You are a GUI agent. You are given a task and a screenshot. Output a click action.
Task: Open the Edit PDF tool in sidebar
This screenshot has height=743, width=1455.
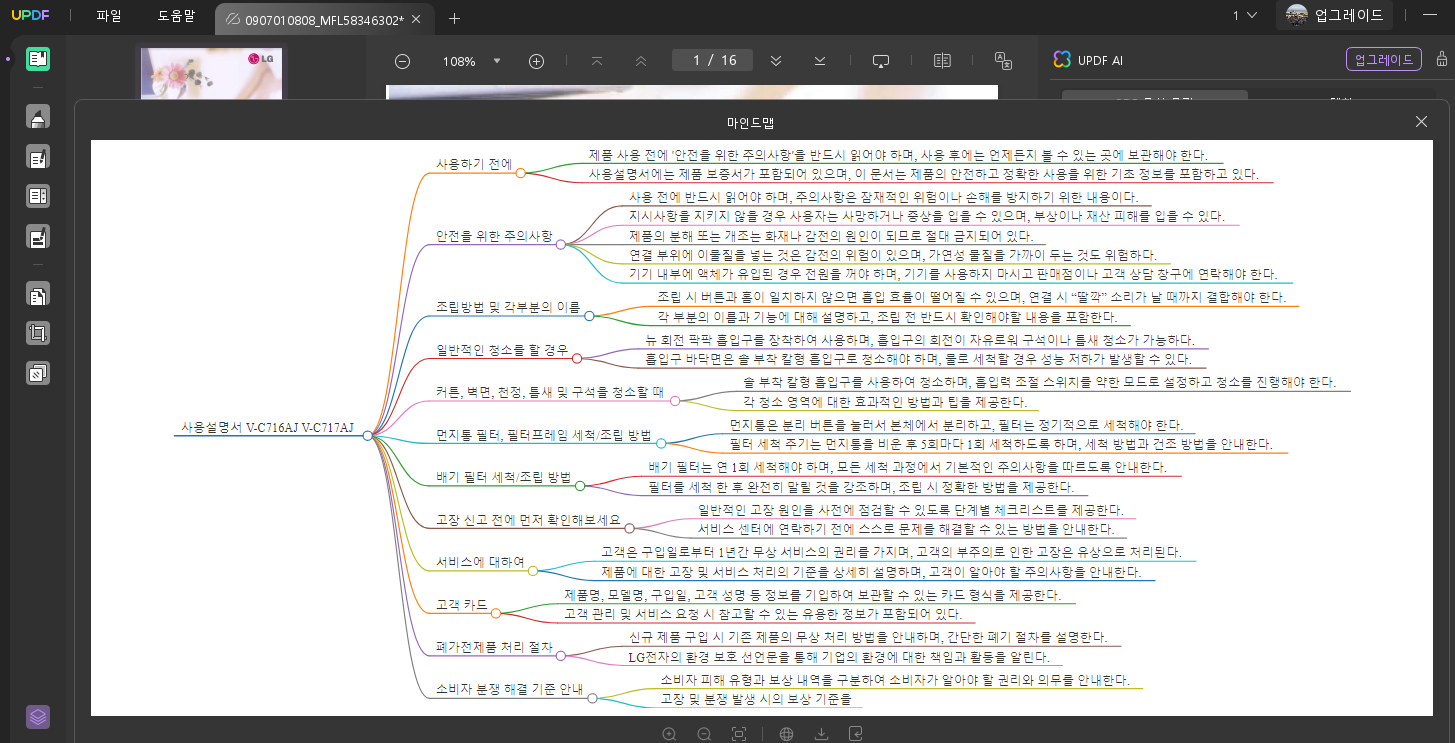pyautogui.click(x=38, y=157)
